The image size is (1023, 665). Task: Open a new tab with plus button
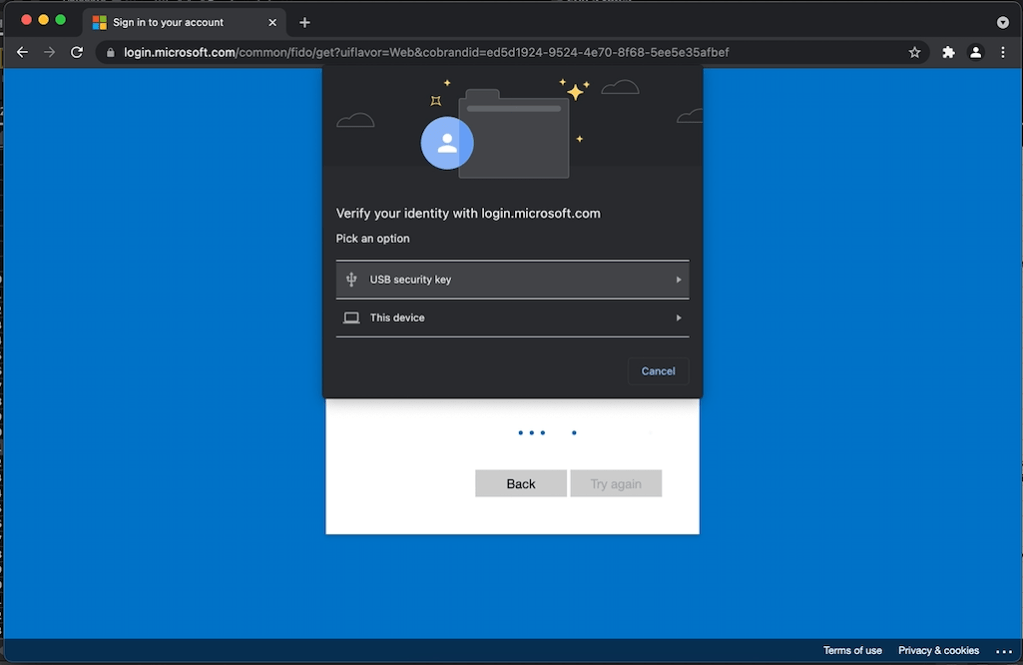tap(305, 22)
